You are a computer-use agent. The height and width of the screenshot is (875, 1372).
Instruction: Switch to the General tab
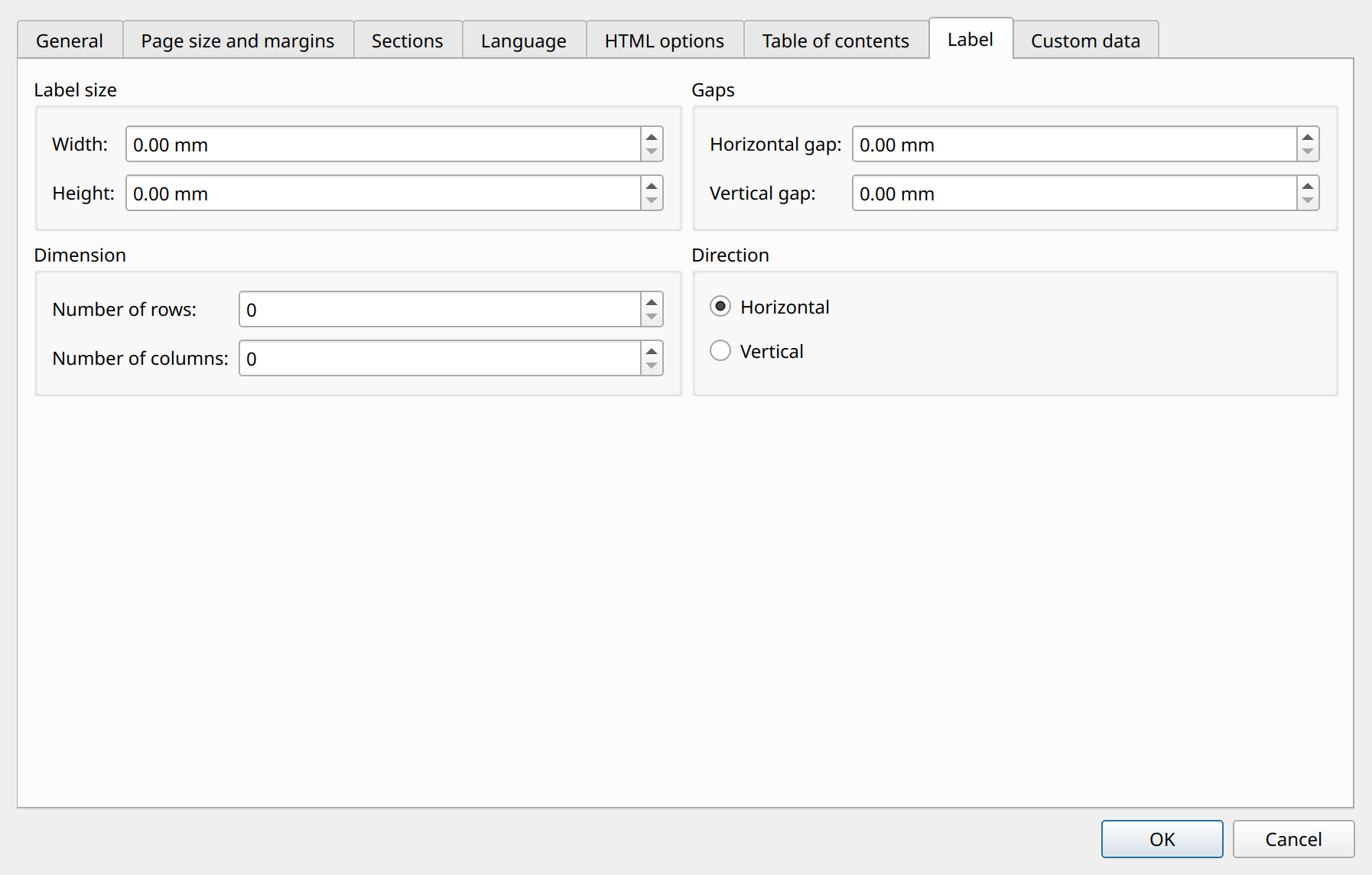click(x=70, y=41)
